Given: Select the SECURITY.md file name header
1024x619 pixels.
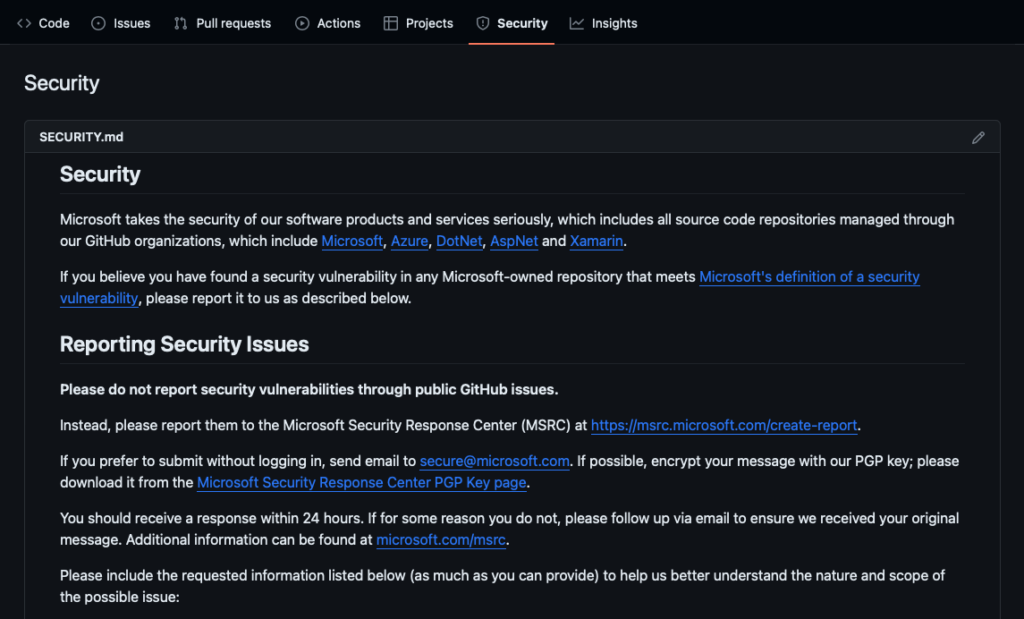Looking at the screenshot, I should (x=81, y=137).
